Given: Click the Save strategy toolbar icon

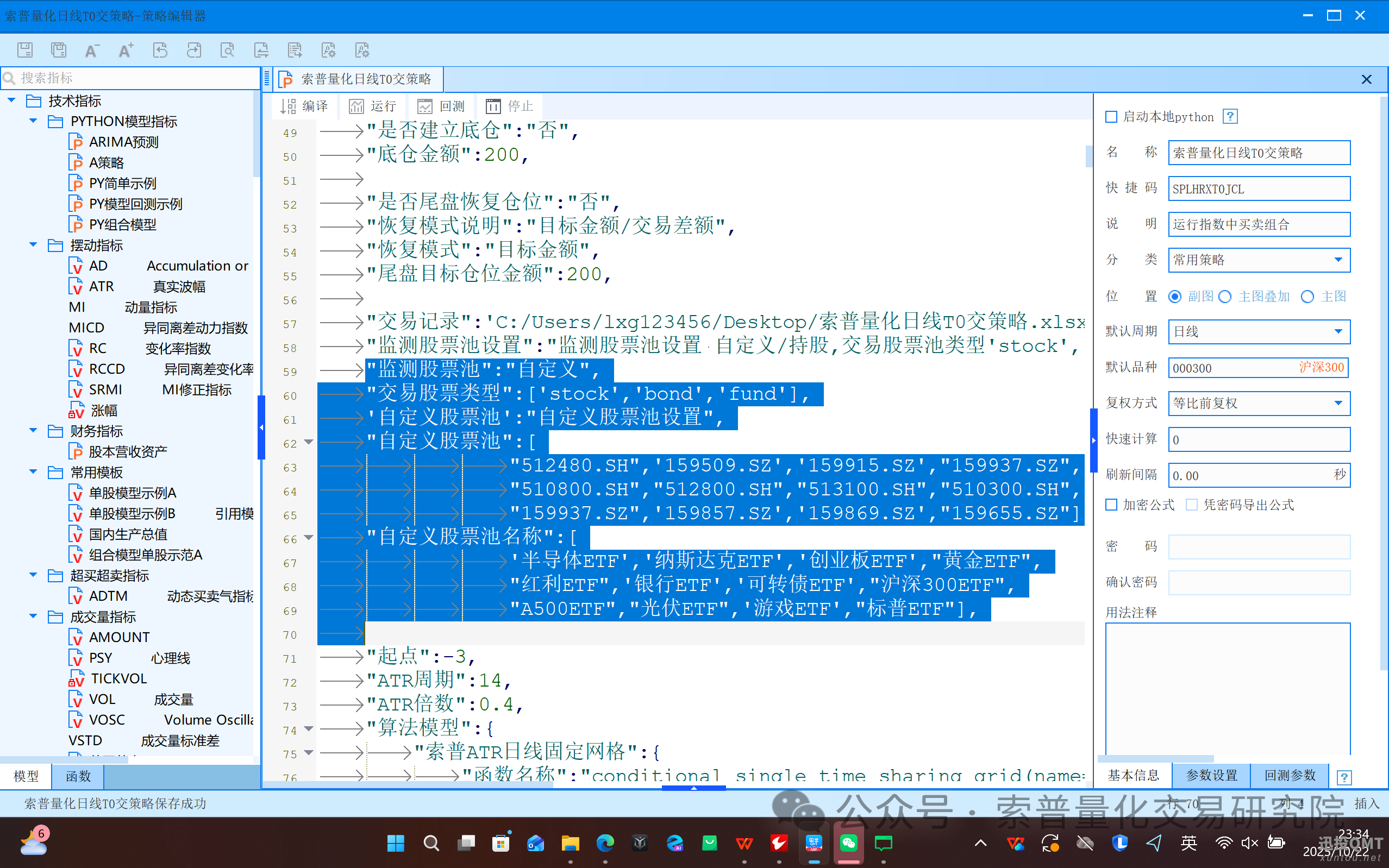Looking at the screenshot, I should click(x=24, y=50).
